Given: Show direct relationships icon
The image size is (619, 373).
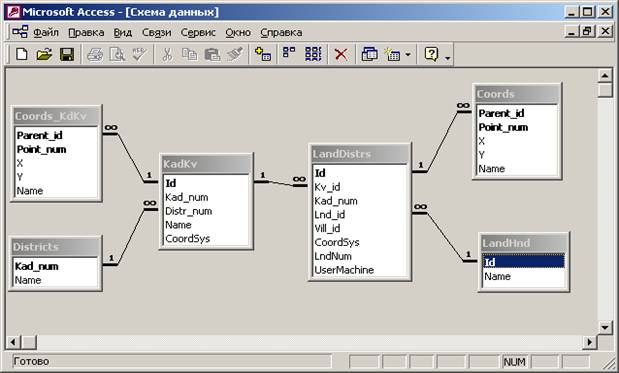Looking at the screenshot, I should [289, 54].
